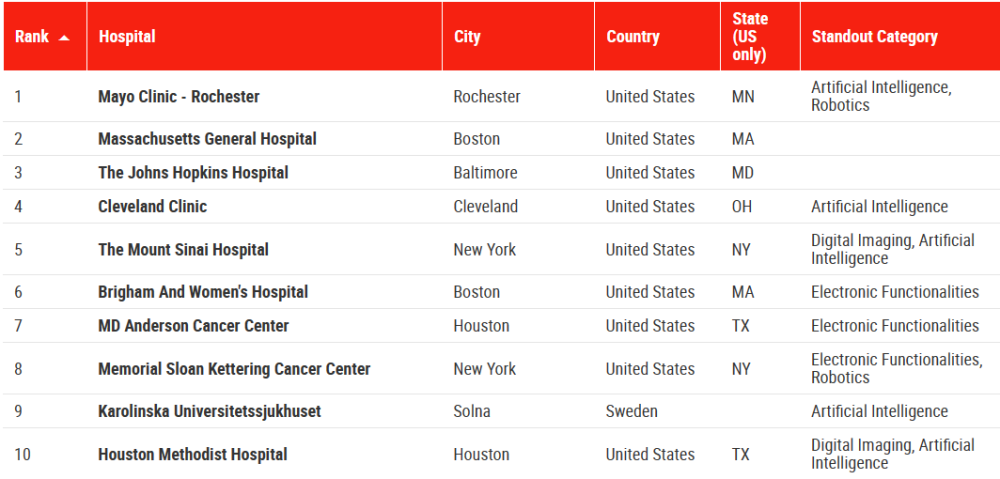This screenshot has width=1000, height=479.
Task: Select The Johns Hopkins Hospital row
Action: (x=500, y=173)
